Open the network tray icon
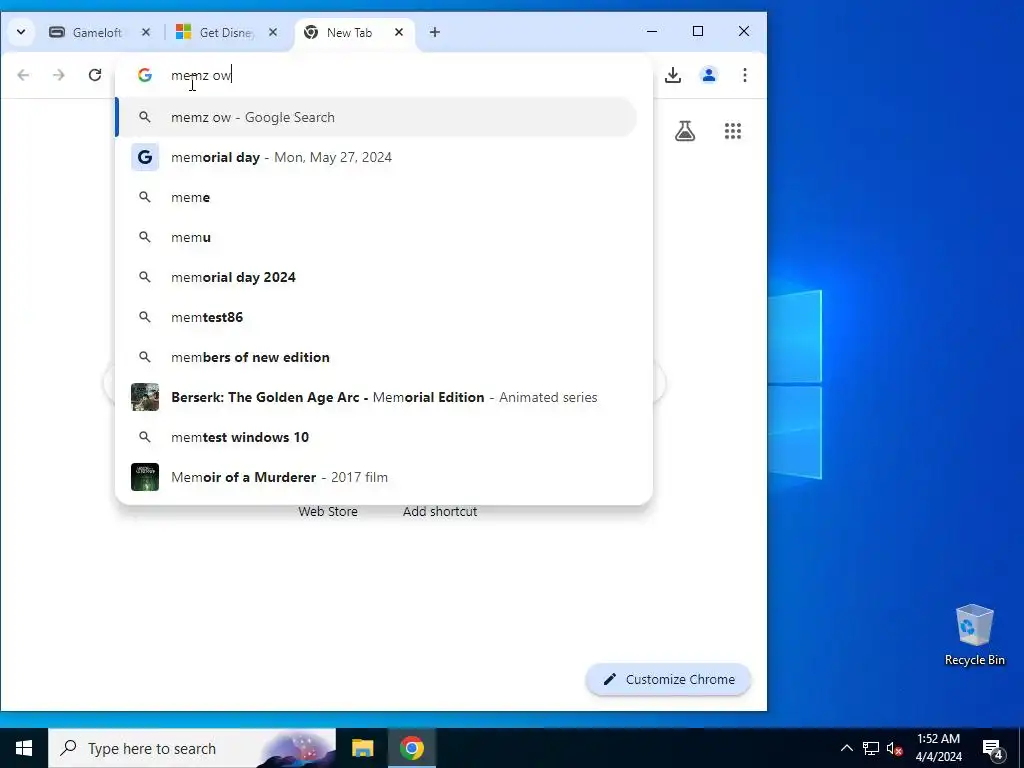1024x768 pixels. point(871,748)
